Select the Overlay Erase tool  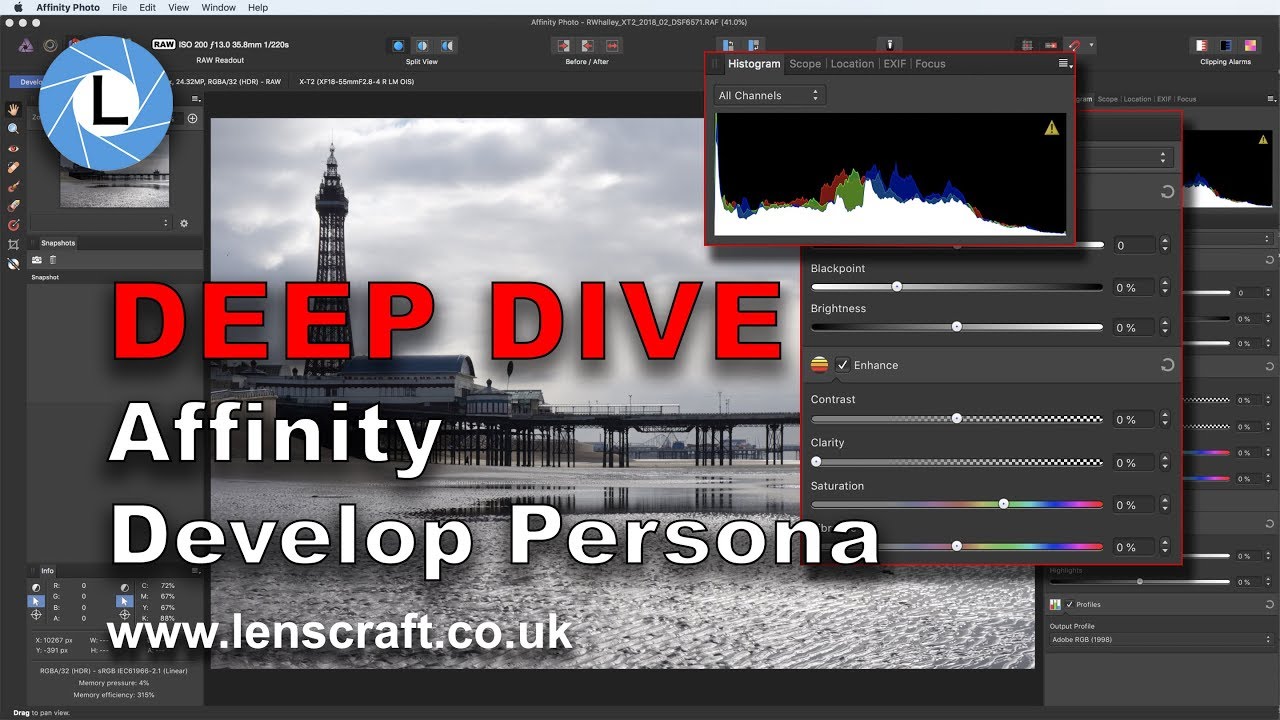[13, 205]
